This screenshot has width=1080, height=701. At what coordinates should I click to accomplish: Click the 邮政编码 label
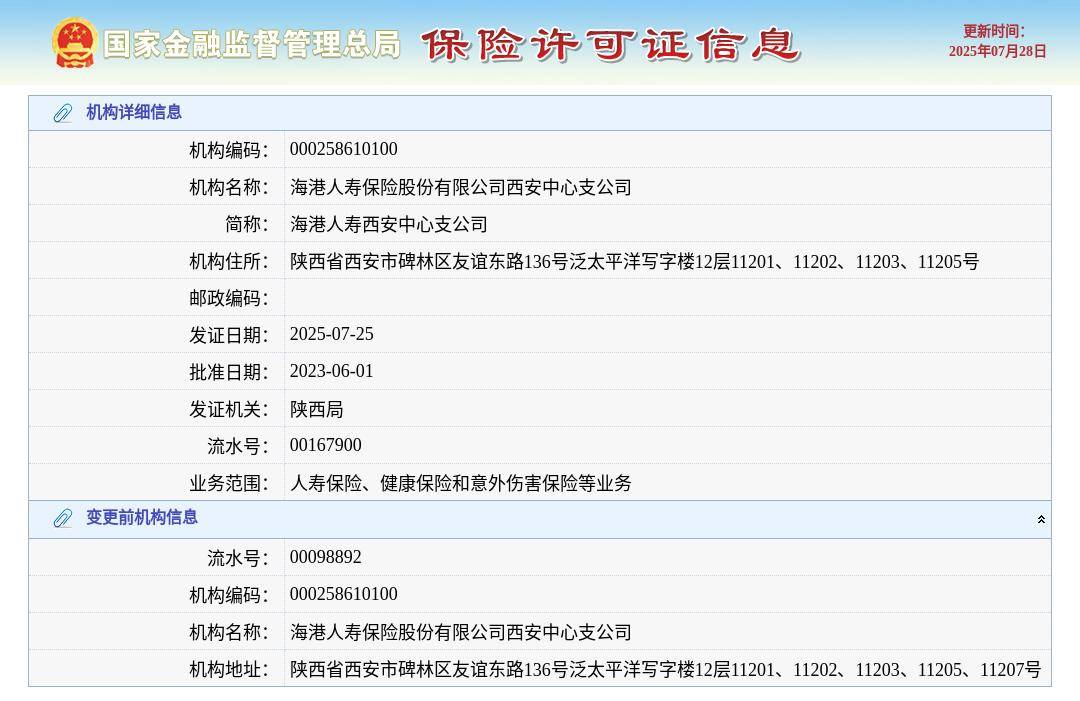[x=229, y=298]
